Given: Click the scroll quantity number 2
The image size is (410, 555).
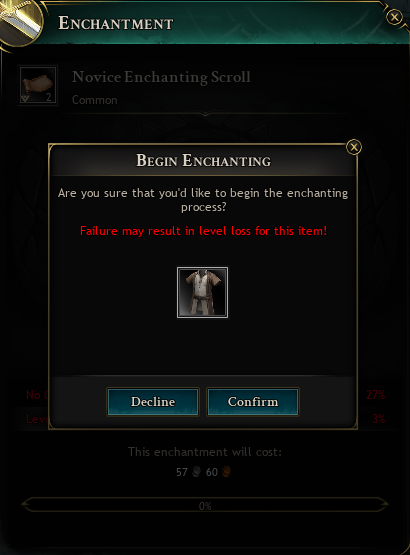Looking at the screenshot, I should point(49,97).
